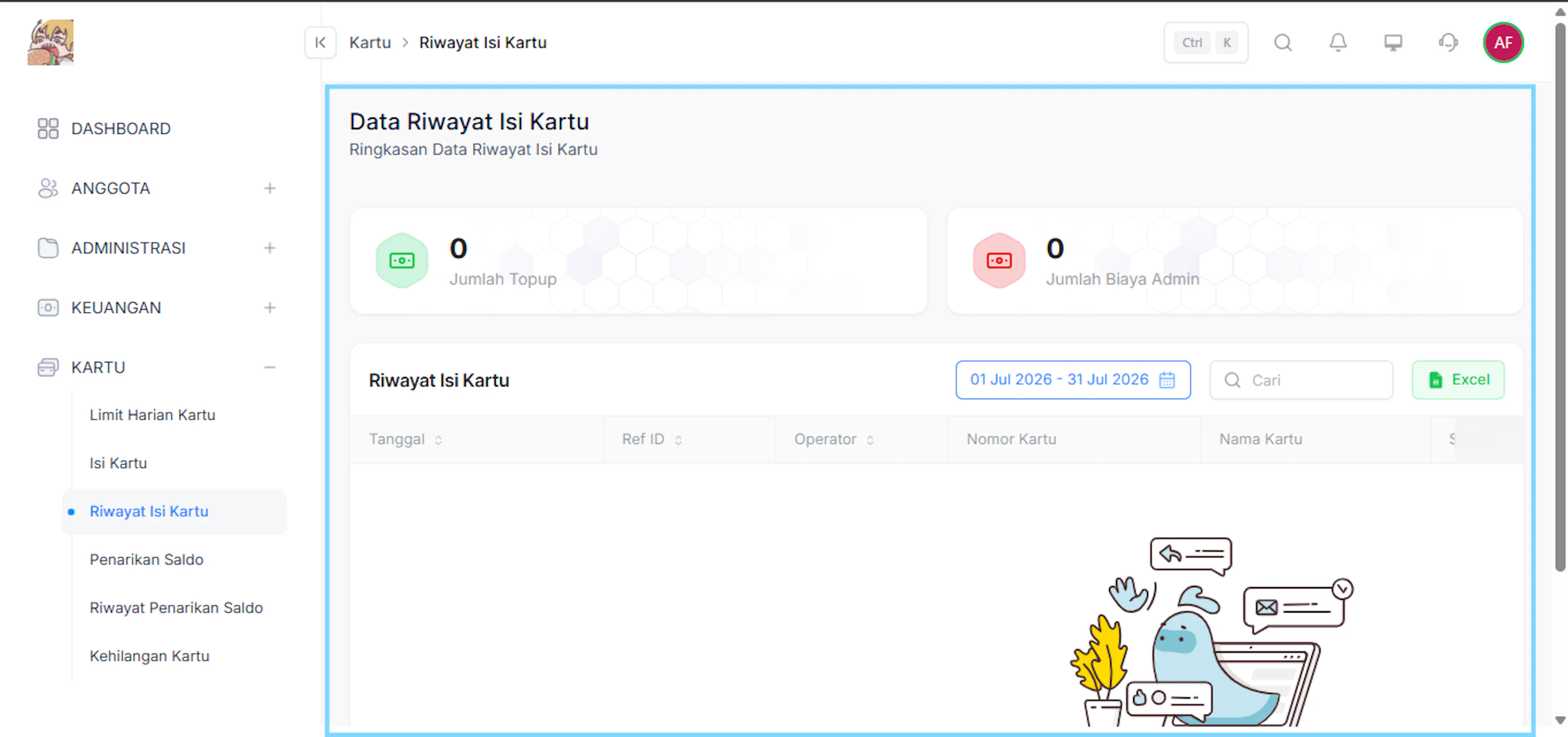
Task: Sort table by Ref ID column arrows
Action: (x=678, y=440)
